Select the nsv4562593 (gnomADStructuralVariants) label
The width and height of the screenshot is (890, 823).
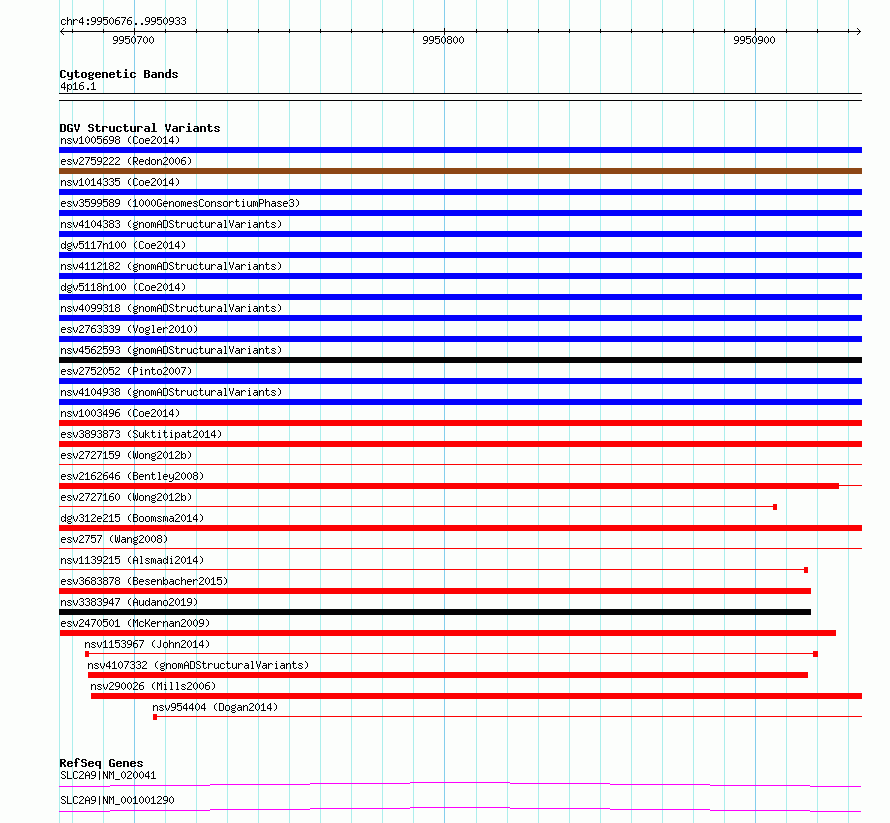click(171, 350)
